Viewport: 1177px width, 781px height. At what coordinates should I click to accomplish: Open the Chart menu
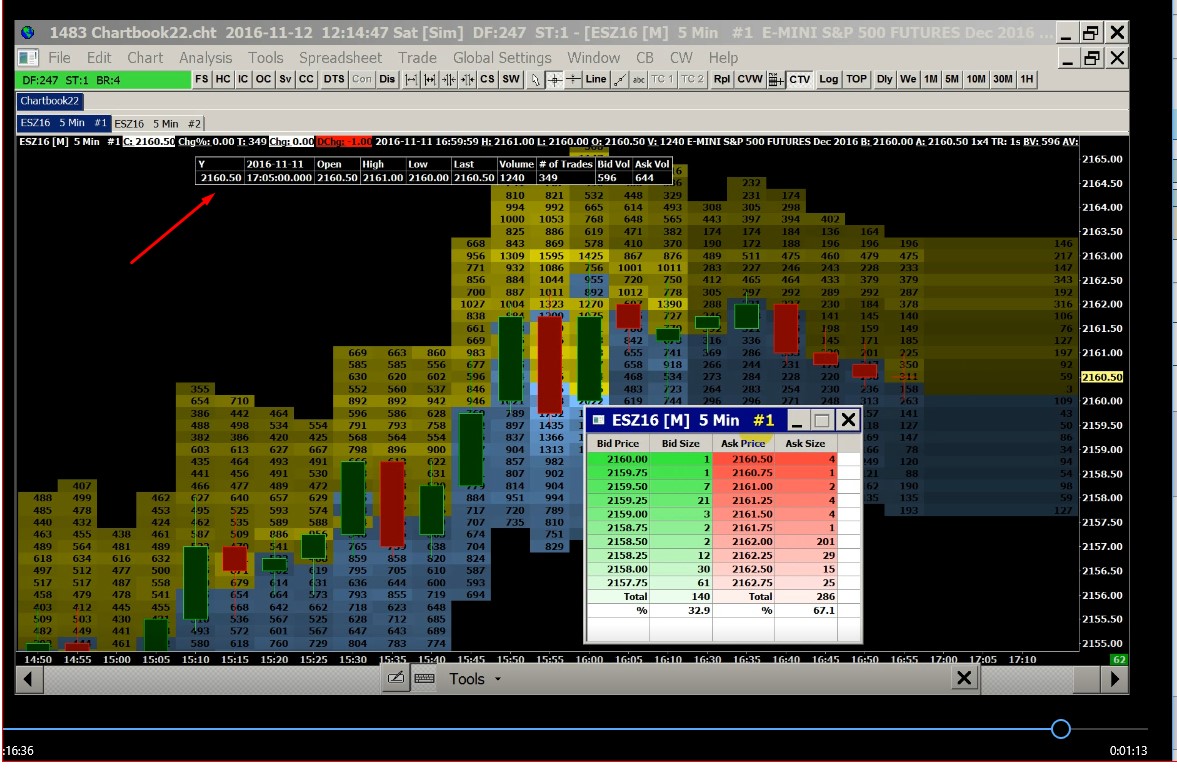[x=145, y=58]
